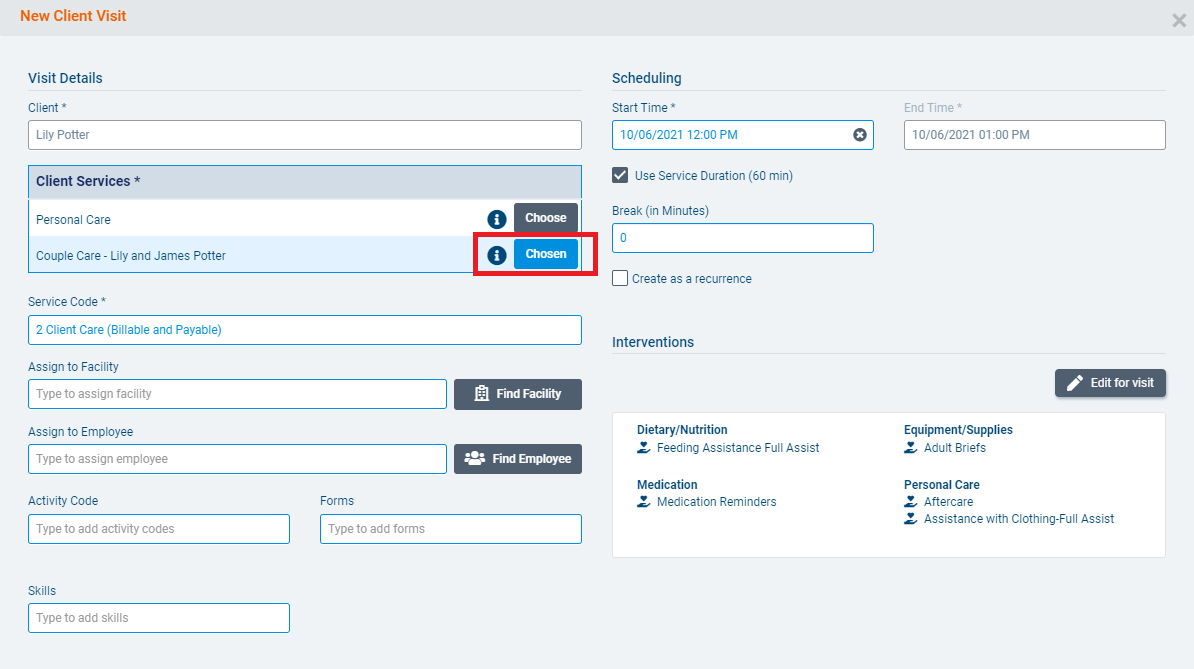Choose the Personal Care service
This screenshot has width=1194, height=669.
click(545, 217)
